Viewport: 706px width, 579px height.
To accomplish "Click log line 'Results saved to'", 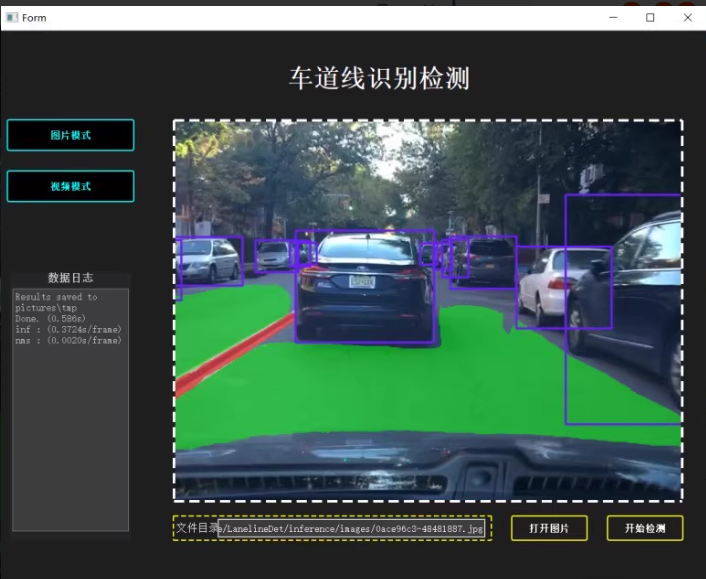I will pyautogui.click(x=56, y=297).
